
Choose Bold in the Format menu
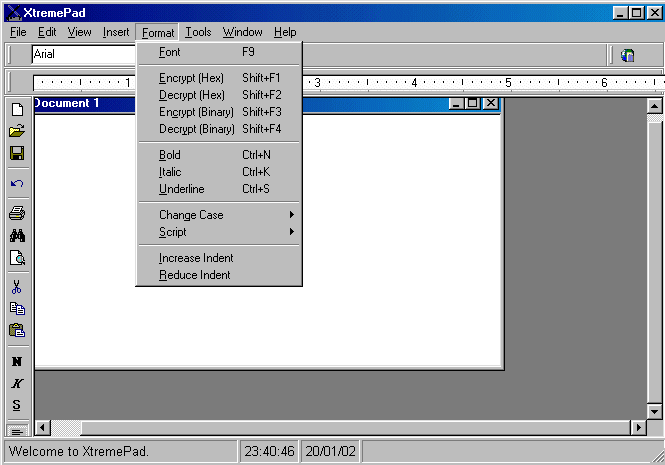coord(219,155)
